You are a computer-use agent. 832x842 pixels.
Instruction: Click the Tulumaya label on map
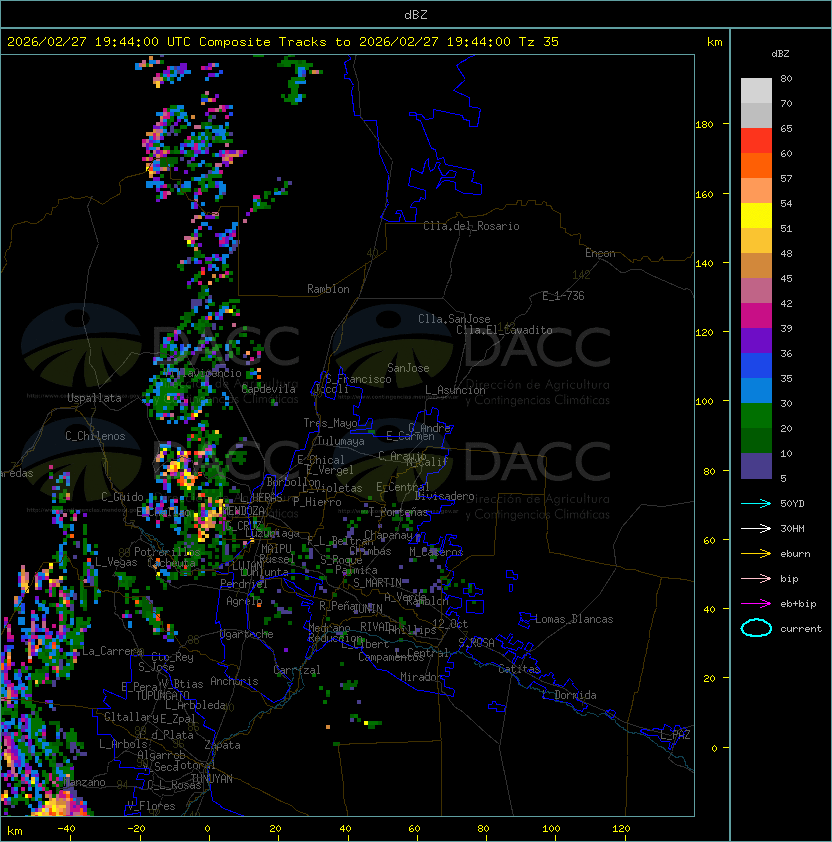tap(341, 441)
